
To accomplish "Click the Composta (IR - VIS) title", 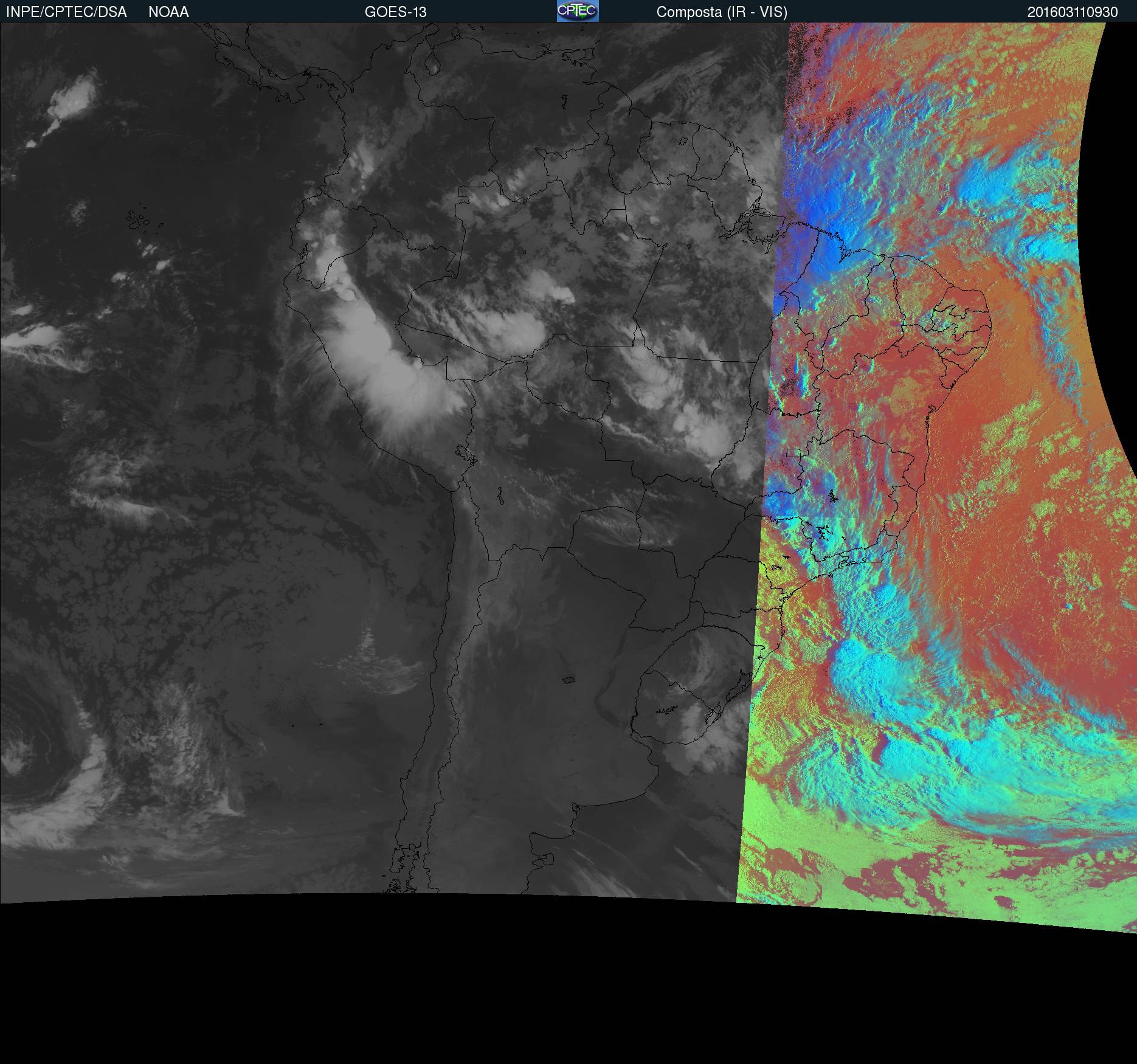I will pos(722,12).
